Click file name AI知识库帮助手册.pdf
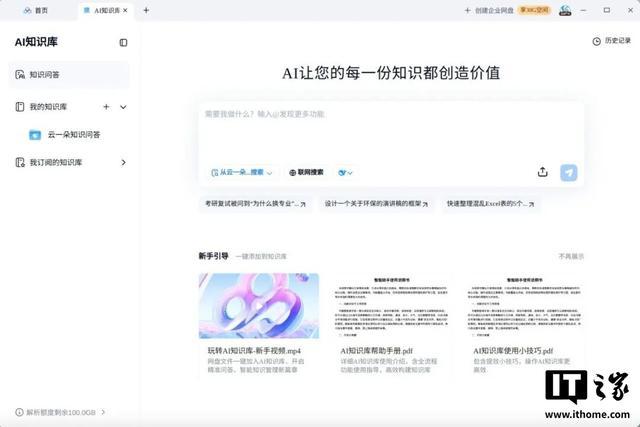The image size is (640, 427). 376,351
